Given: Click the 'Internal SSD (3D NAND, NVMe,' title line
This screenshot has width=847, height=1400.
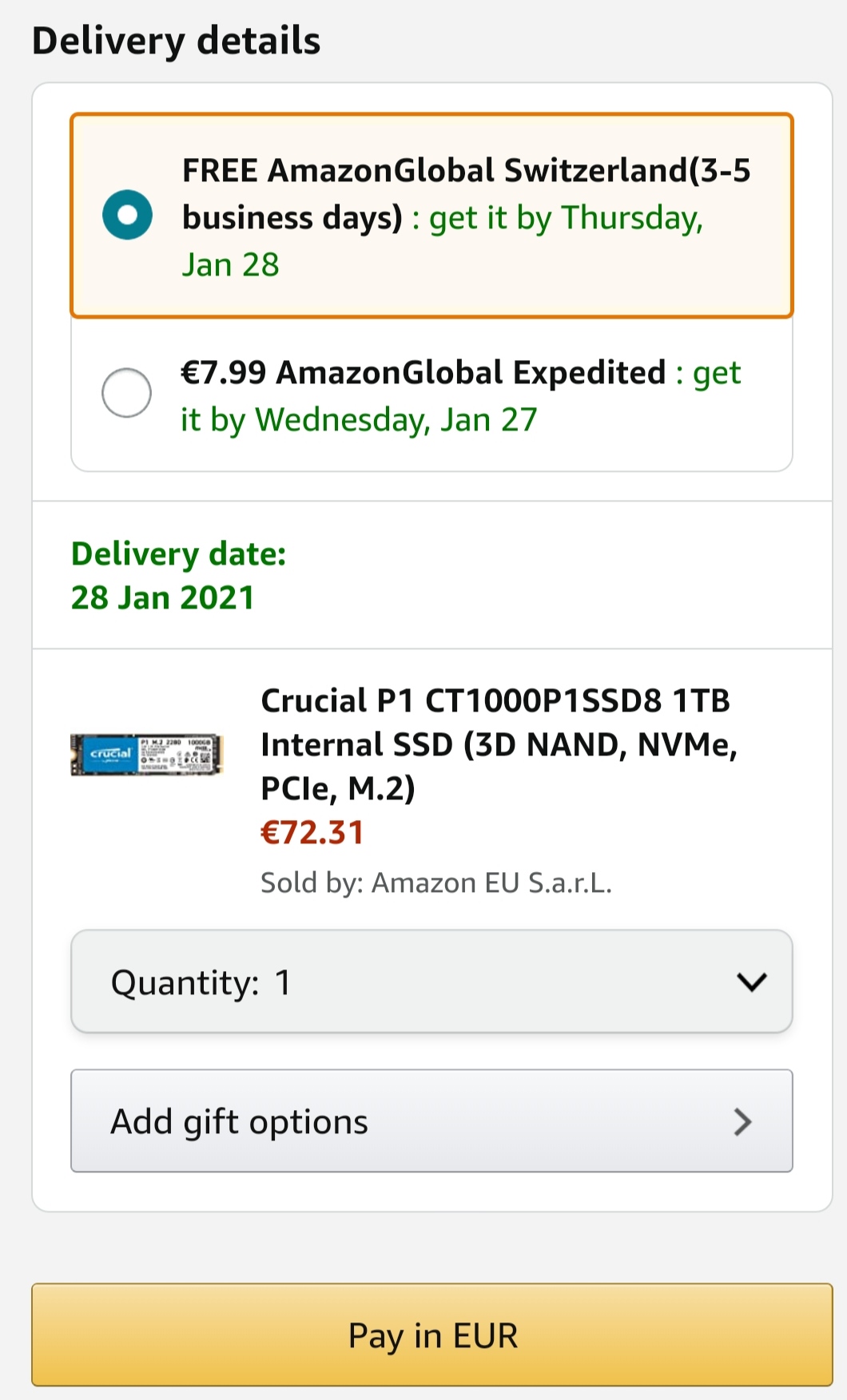Looking at the screenshot, I should (499, 745).
